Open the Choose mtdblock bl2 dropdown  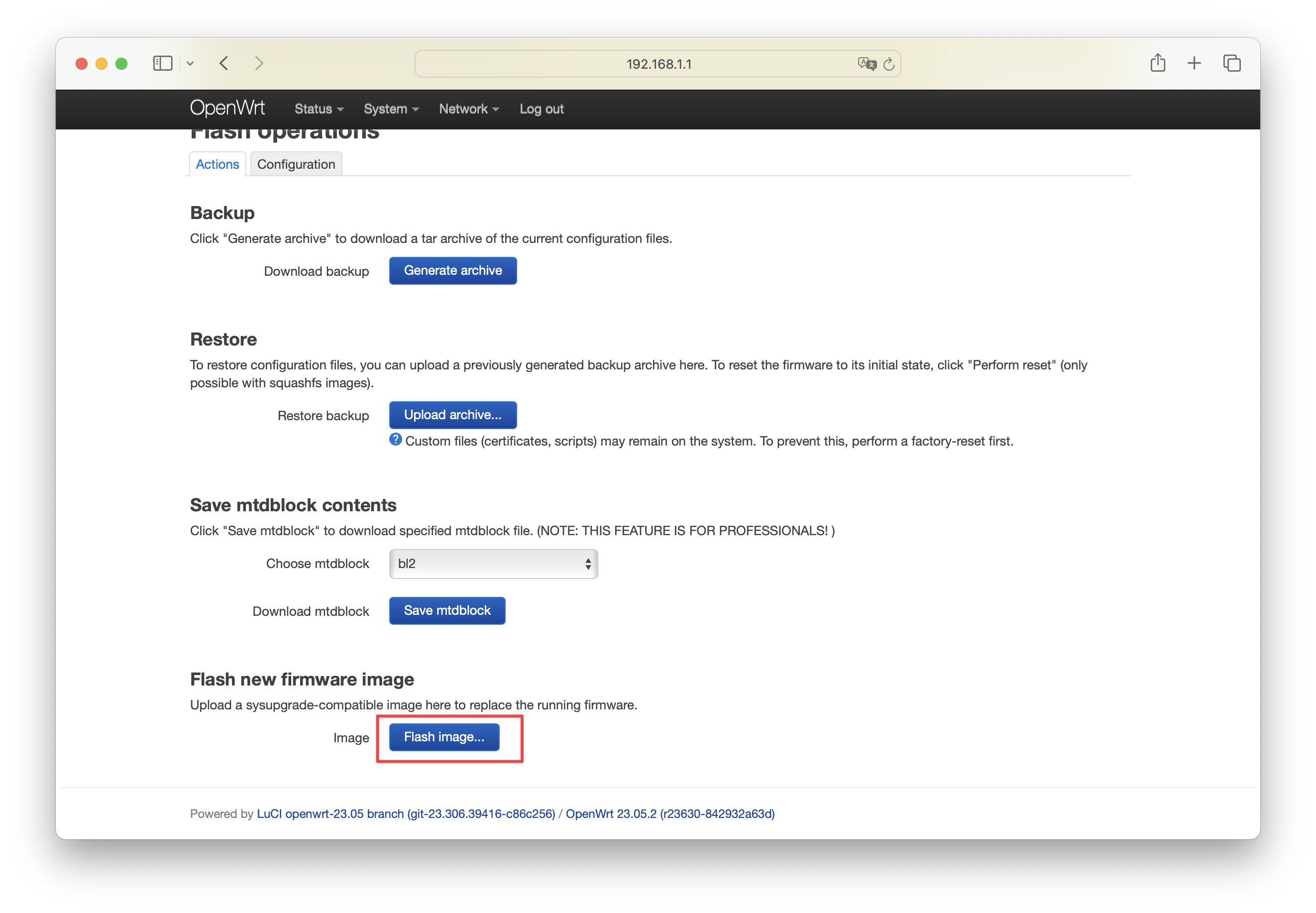coord(493,564)
